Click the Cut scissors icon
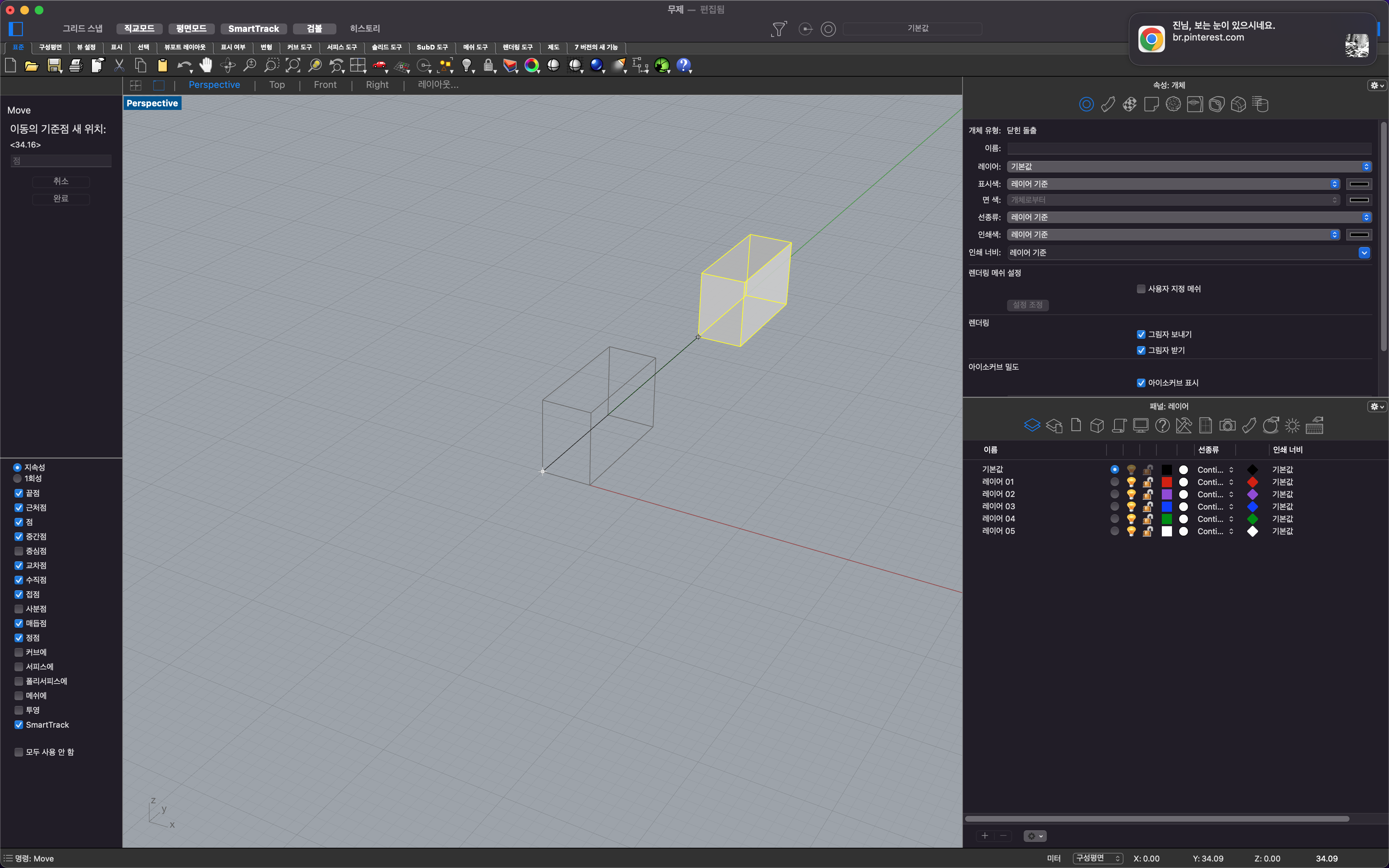 point(119,65)
